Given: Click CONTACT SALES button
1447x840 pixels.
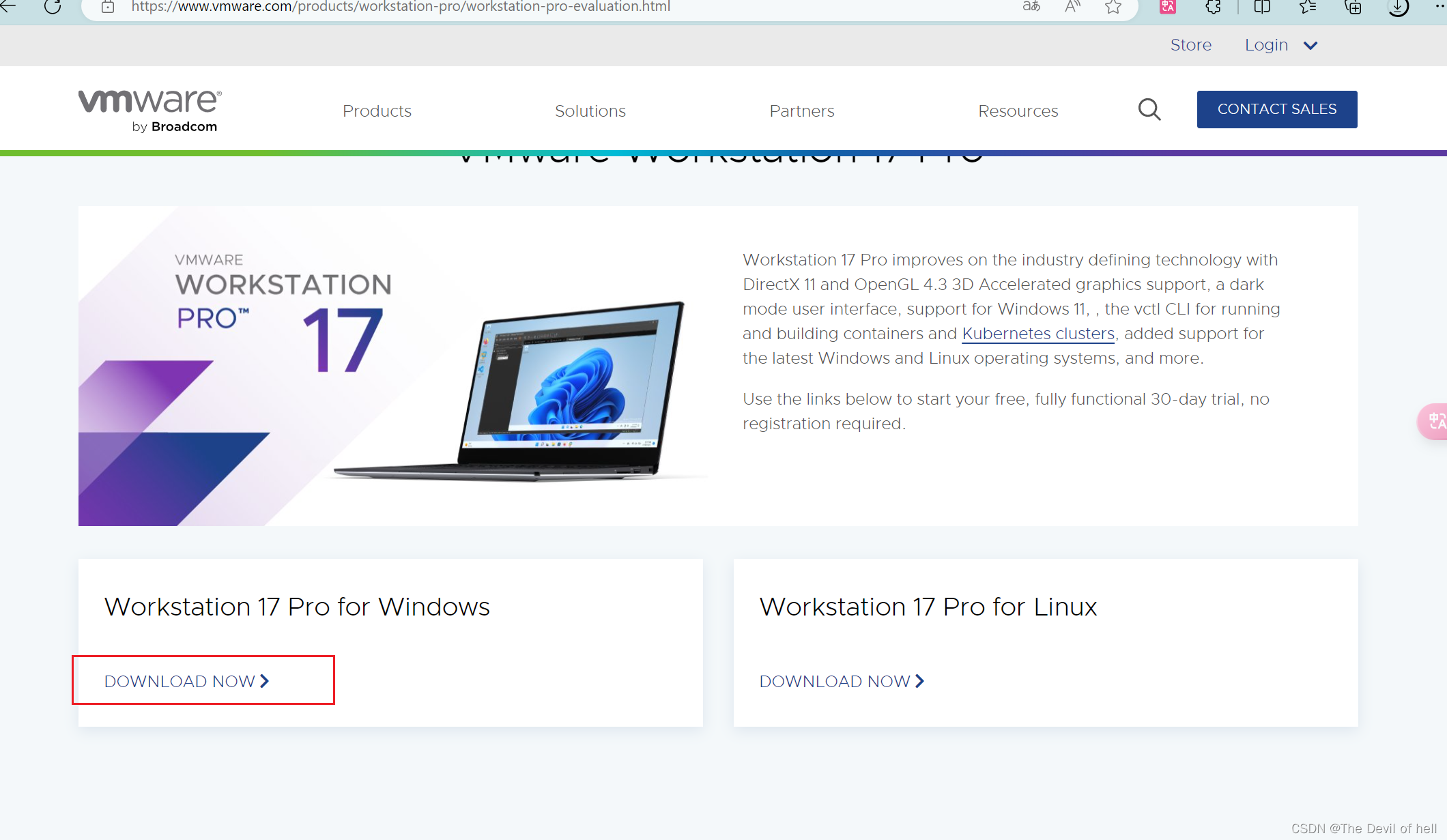Looking at the screenshot, I should pyautogui.click(x=1276, y=109).
